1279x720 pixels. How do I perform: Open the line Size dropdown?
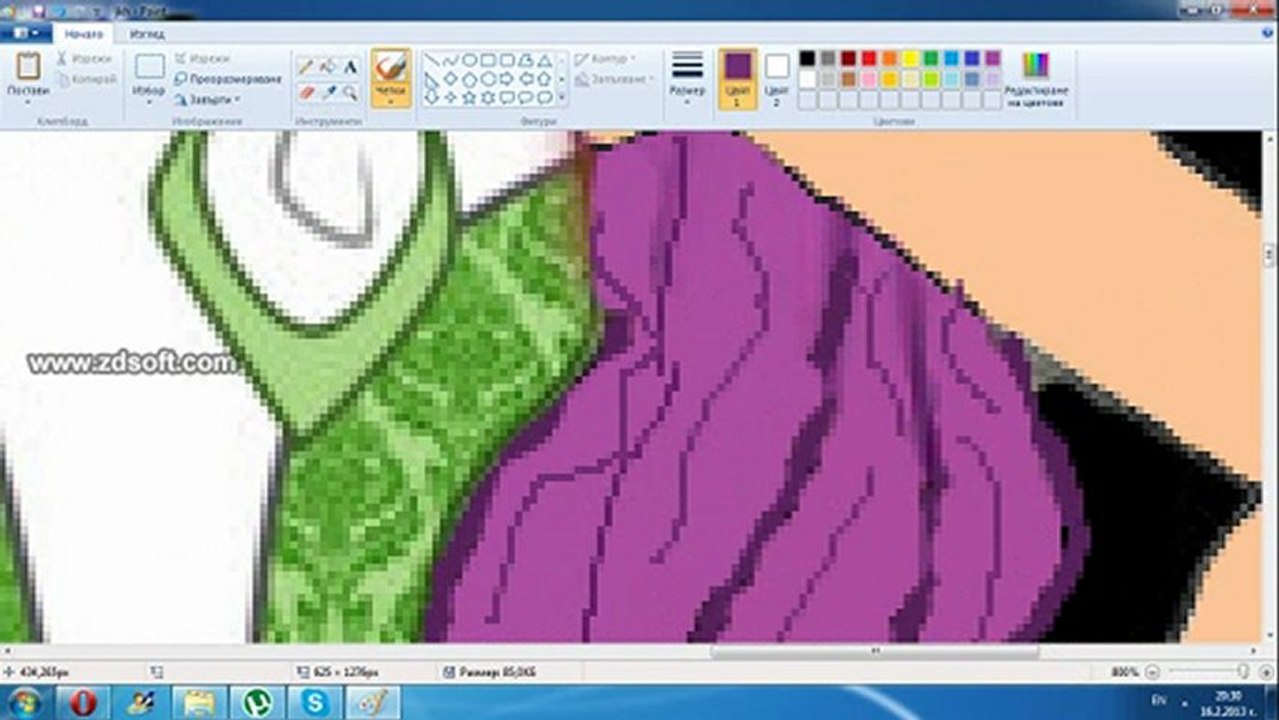(x=687, y=77)
